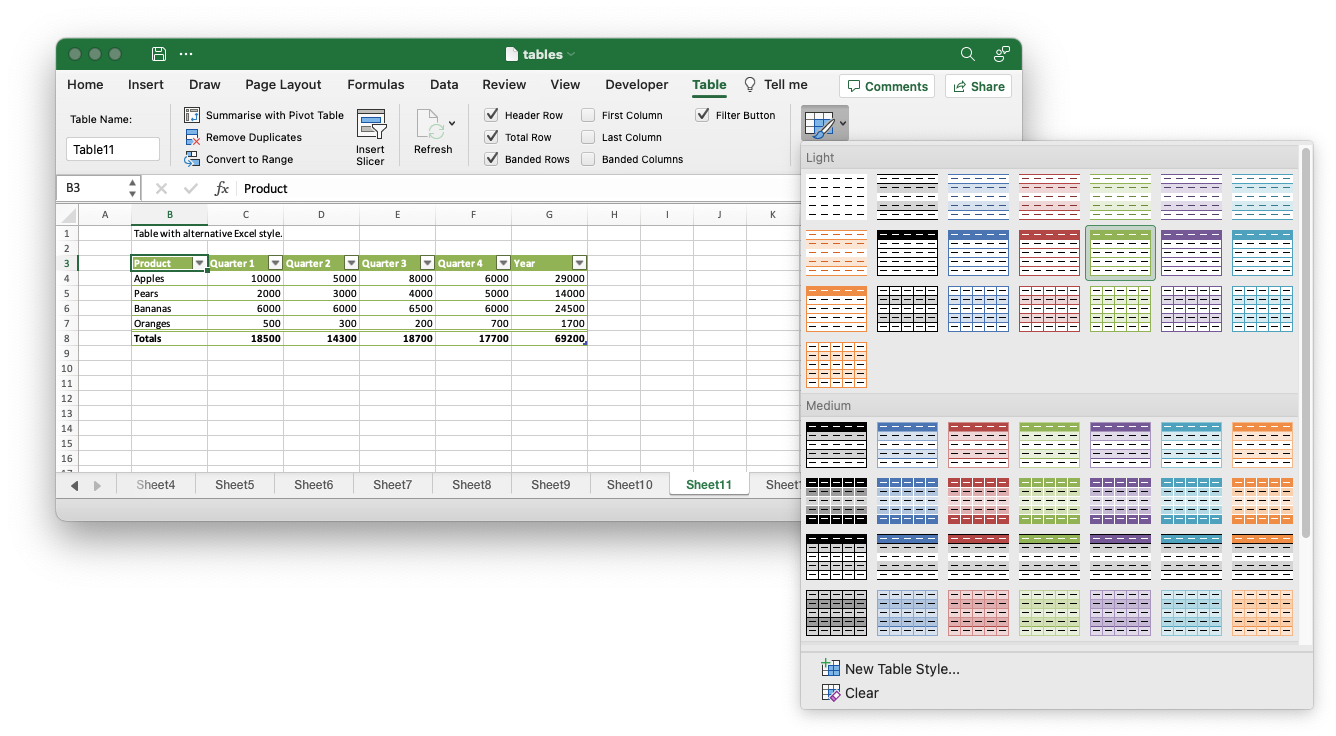Open the Year column filter dropdown
This screenshot has width=1336, height=736.
coord(579,263)
